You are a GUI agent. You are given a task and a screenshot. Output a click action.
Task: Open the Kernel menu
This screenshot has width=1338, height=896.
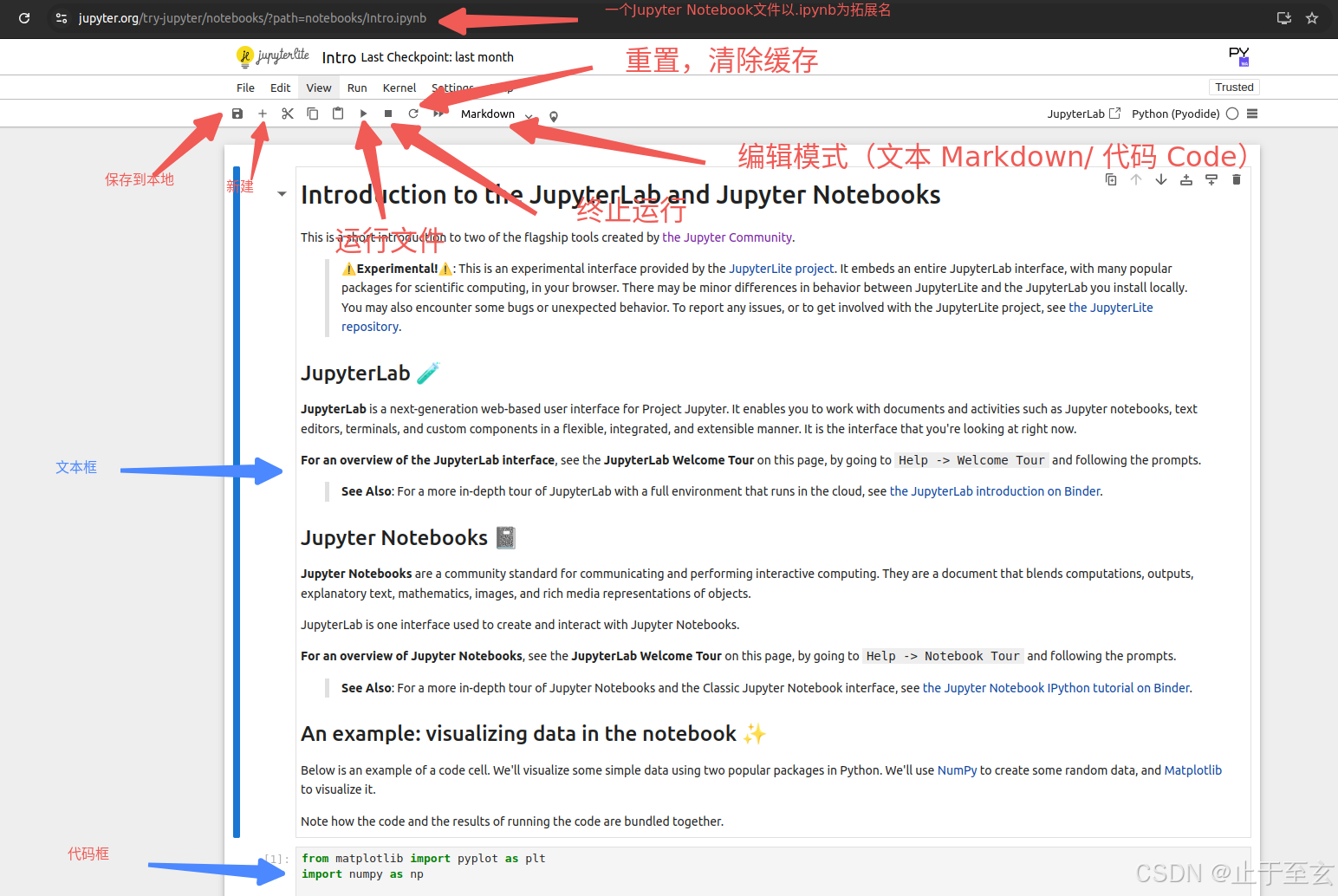399,87
